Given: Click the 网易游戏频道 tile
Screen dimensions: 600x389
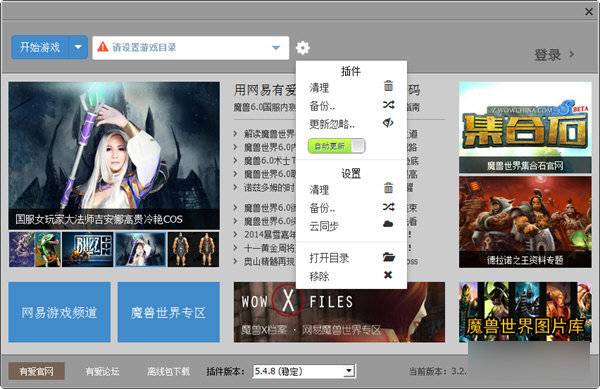Looking at the screenshot, I should coord(59,312).
